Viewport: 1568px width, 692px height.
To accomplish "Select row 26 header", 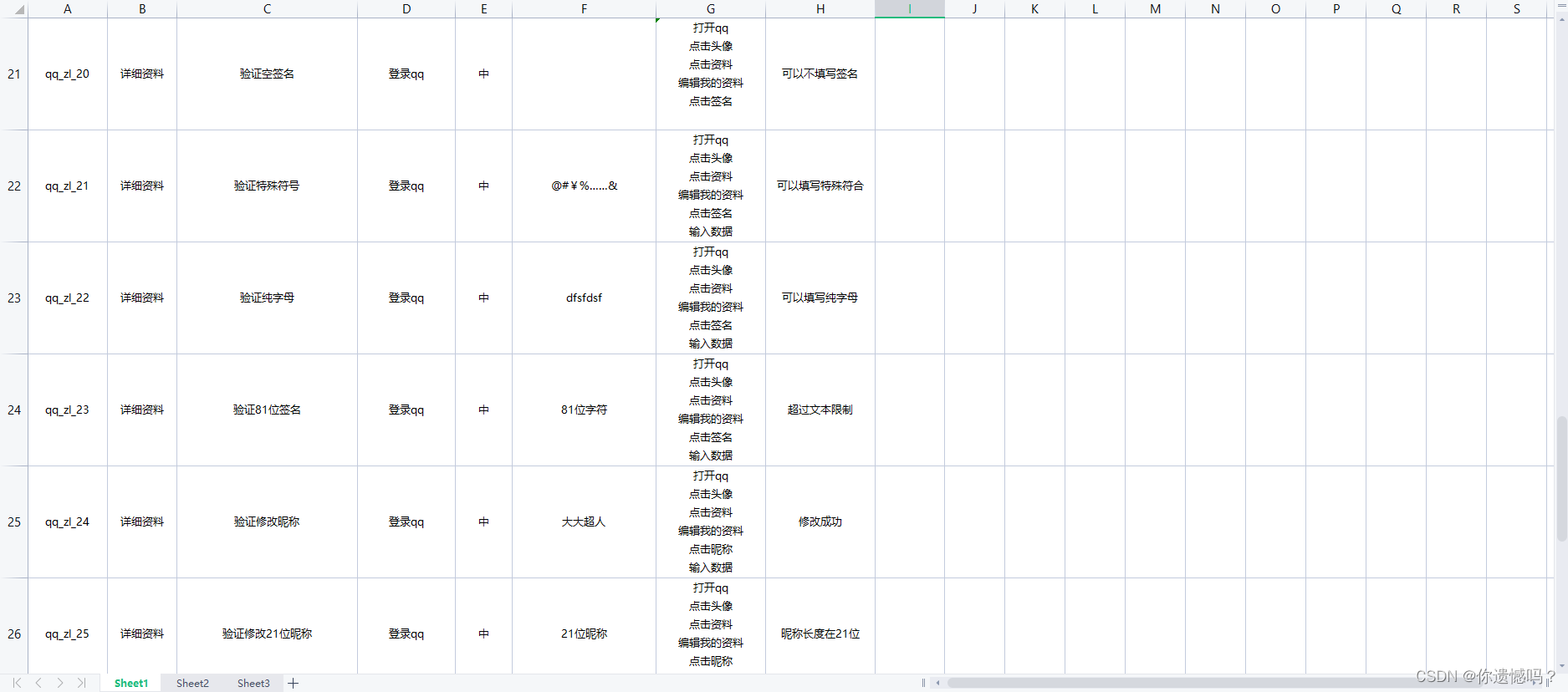I will coord(14,626).
